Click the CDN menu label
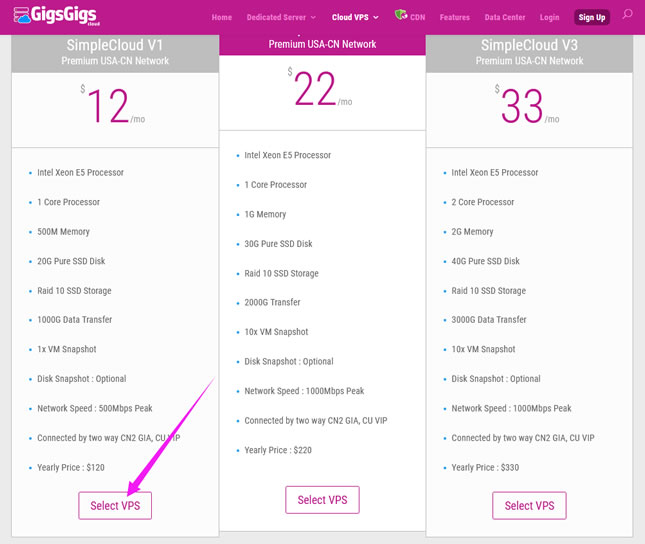 coord(418,18)
